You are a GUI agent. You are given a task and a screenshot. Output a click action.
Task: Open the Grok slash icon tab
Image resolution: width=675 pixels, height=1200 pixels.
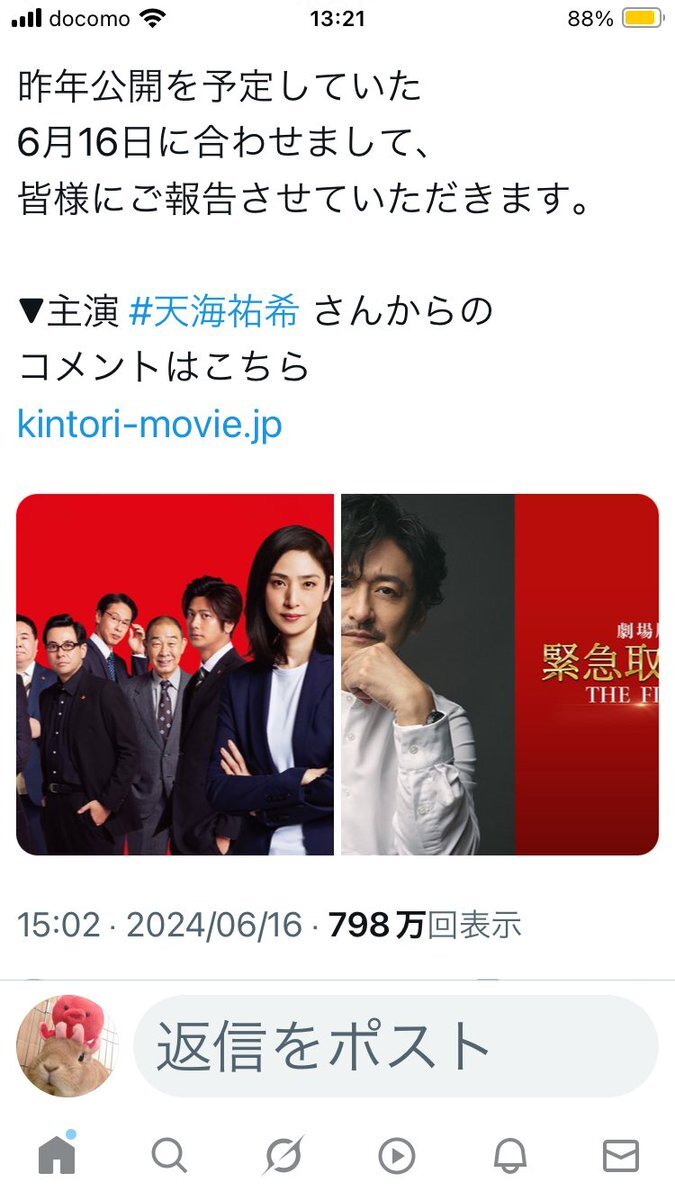(x=283, y=1156)
